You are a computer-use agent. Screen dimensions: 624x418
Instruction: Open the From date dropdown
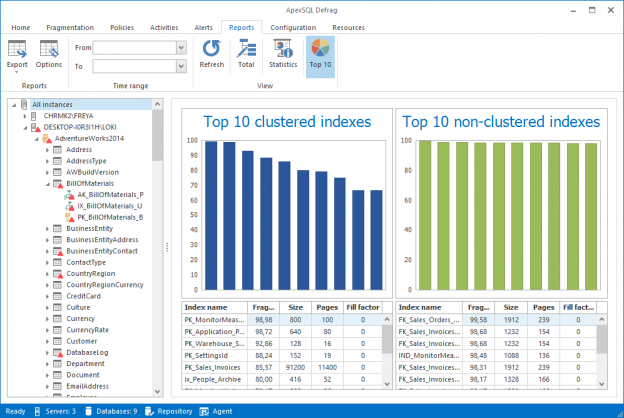(x=181, y=47)
